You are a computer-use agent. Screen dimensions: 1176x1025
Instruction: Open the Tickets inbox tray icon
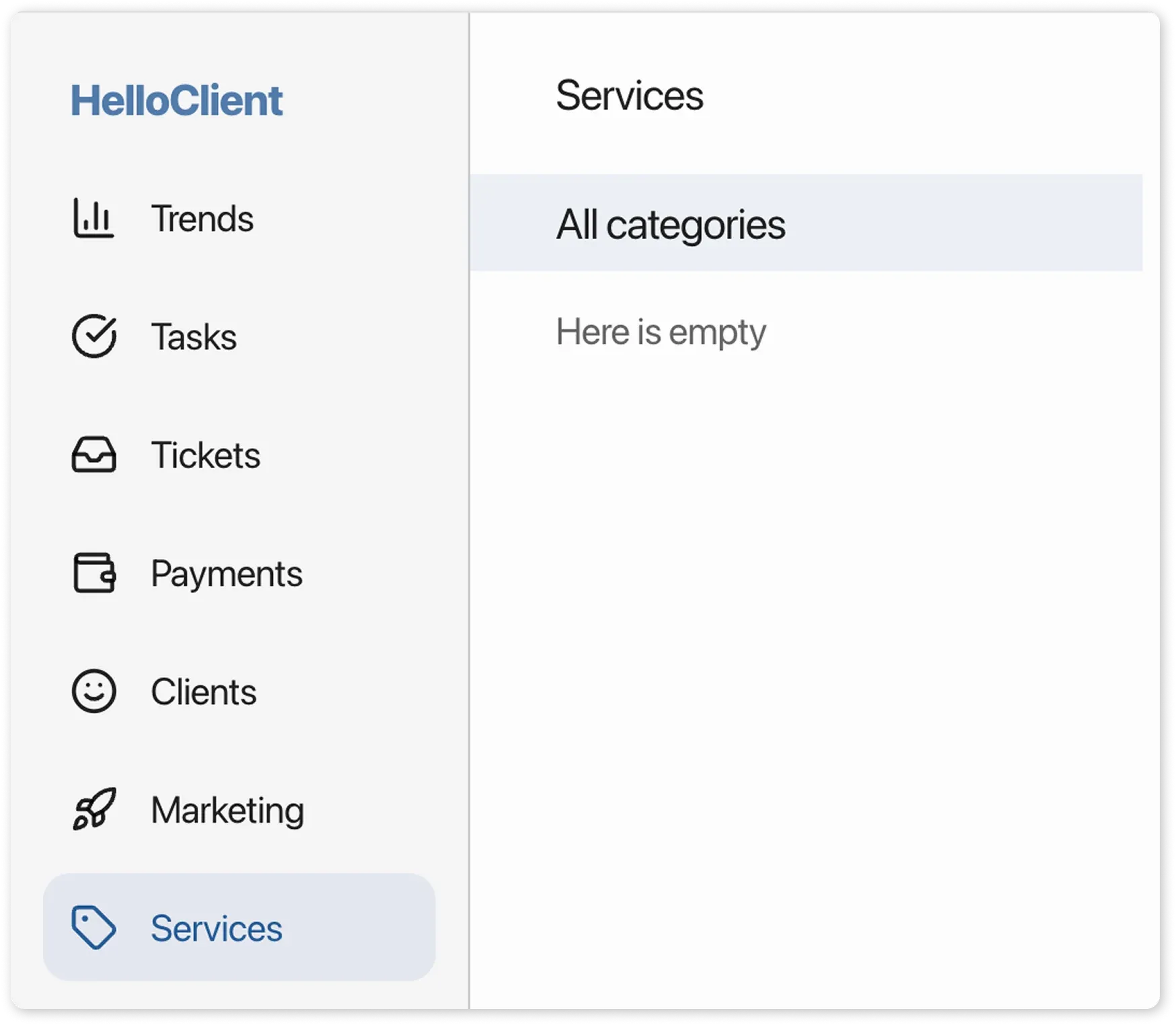pyautogui.click(x=94, y=455)
